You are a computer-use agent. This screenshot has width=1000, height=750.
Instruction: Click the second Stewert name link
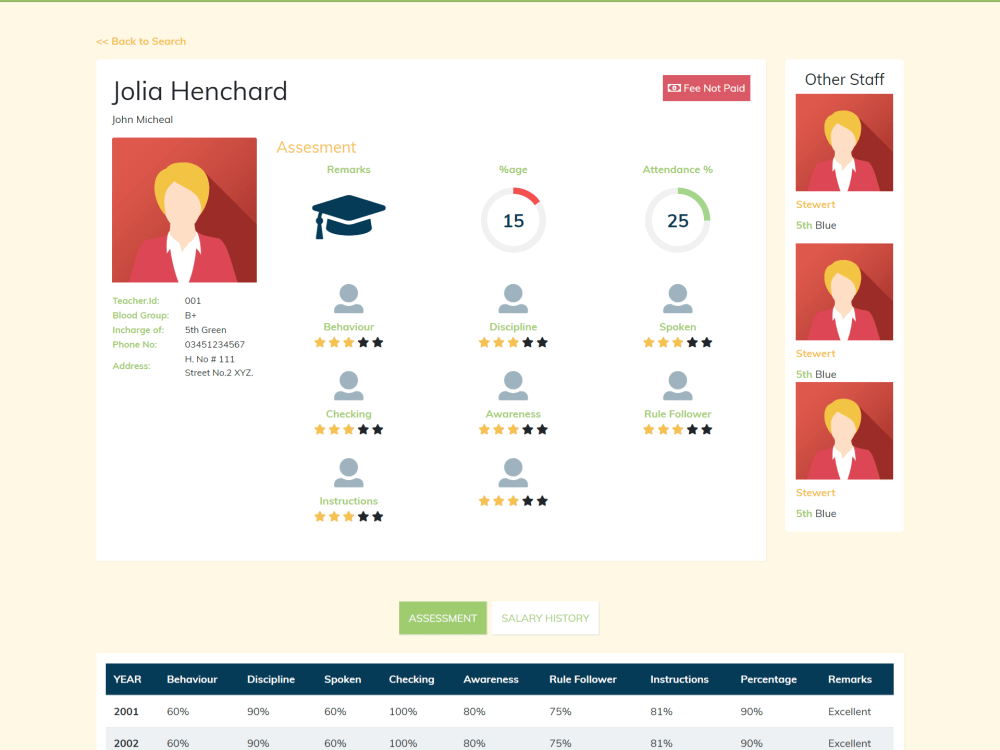click(x=815, y=354)
